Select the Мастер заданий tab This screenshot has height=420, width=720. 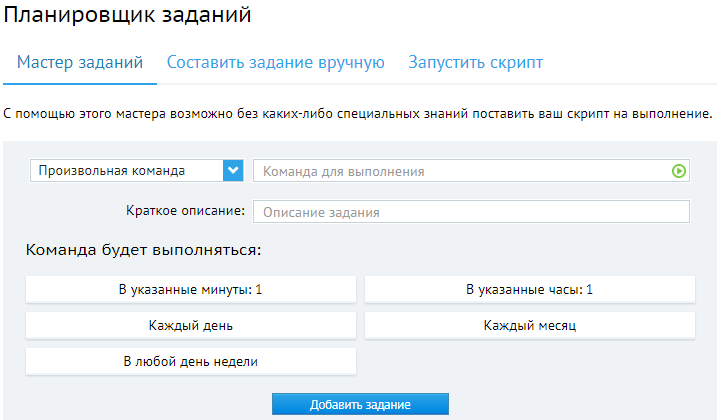pos(80,62)
